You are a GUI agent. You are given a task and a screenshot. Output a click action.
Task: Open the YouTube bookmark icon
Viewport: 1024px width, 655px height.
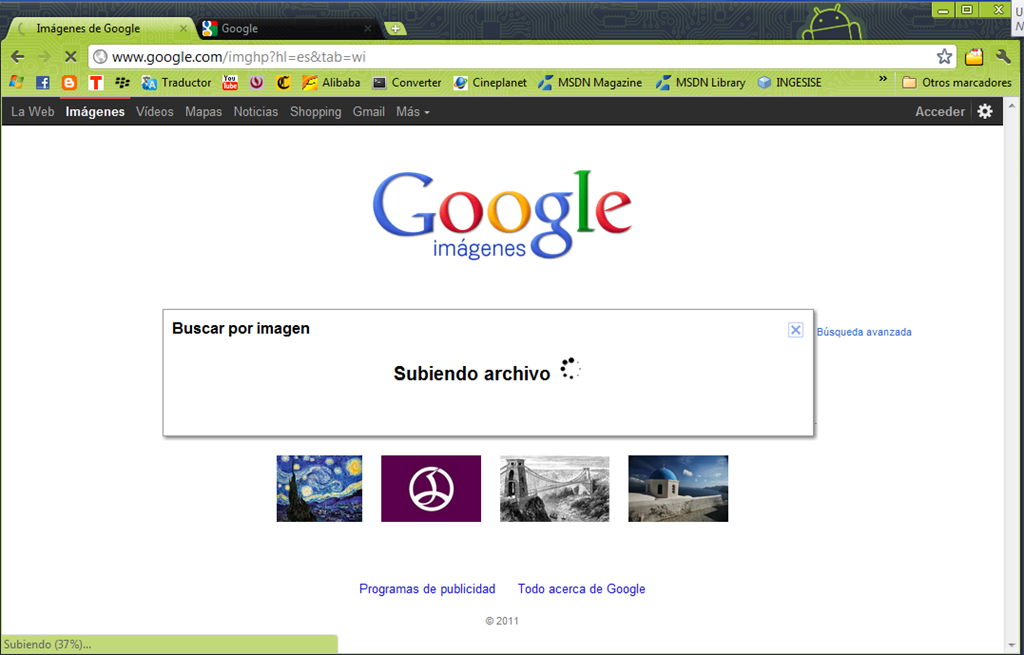pos(230,82)
